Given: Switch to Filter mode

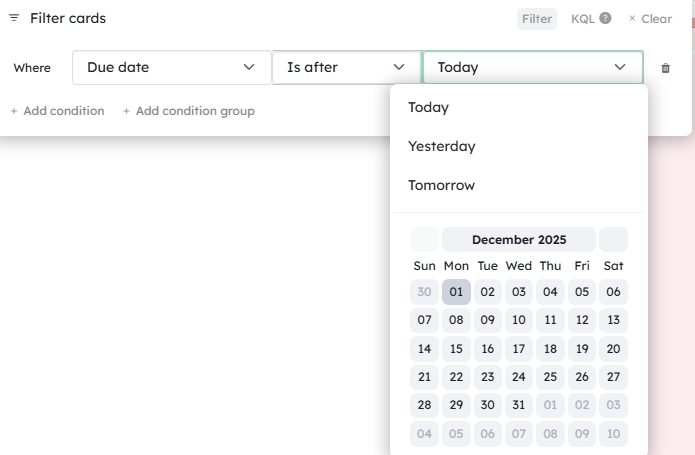Looking at the screenshot, I should [537, 18].
